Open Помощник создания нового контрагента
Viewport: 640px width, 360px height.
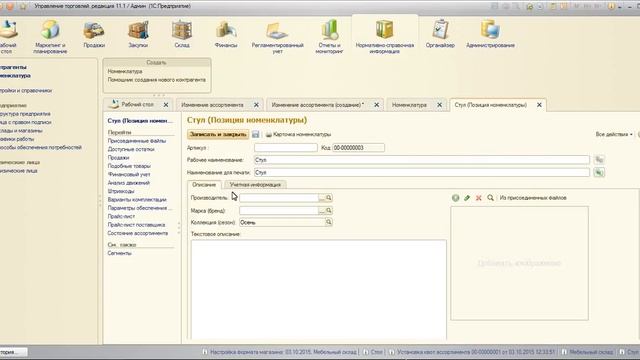click(x=157, y=80)
